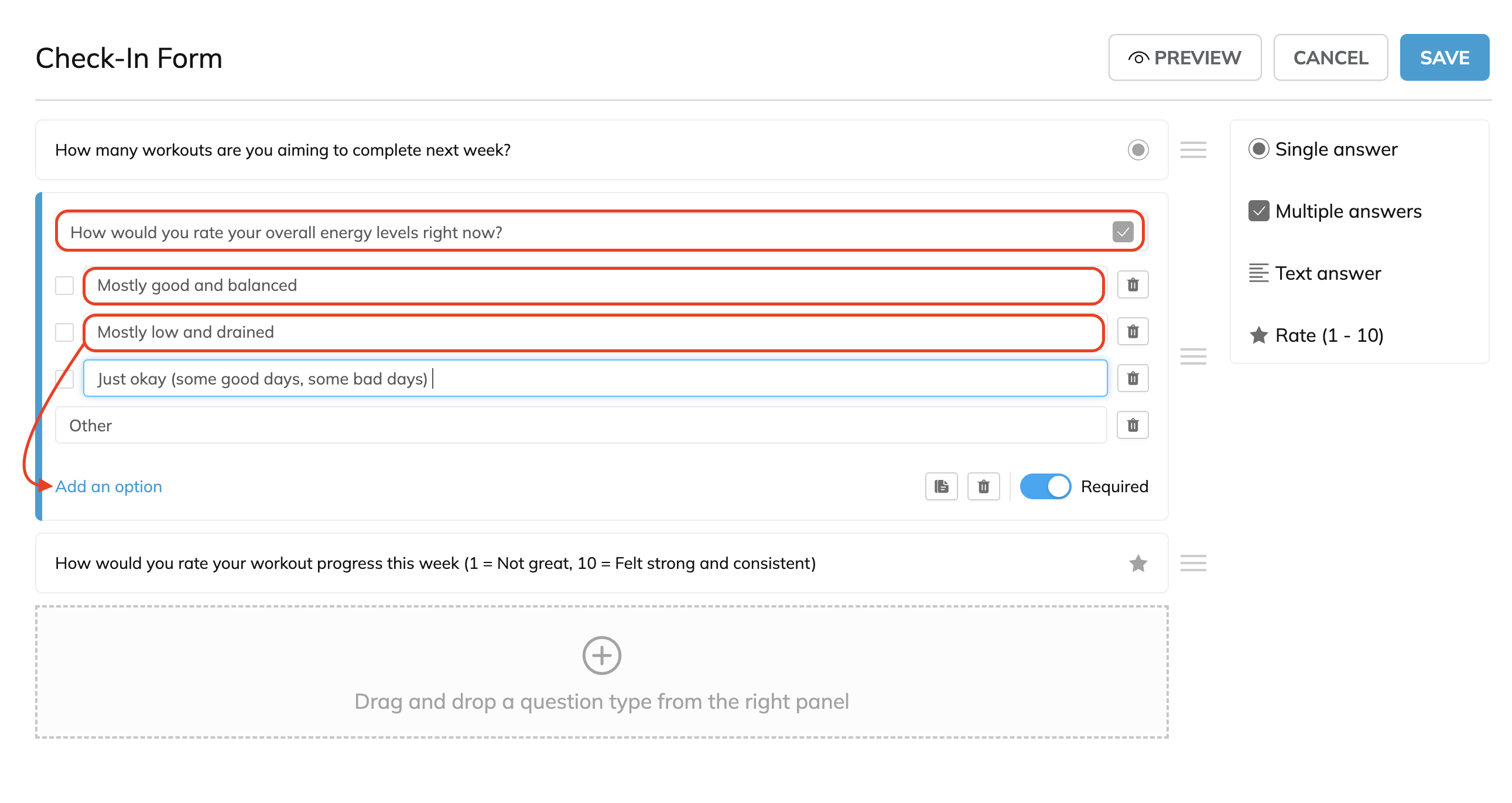Select the Single answer question type

[1323, 149]
